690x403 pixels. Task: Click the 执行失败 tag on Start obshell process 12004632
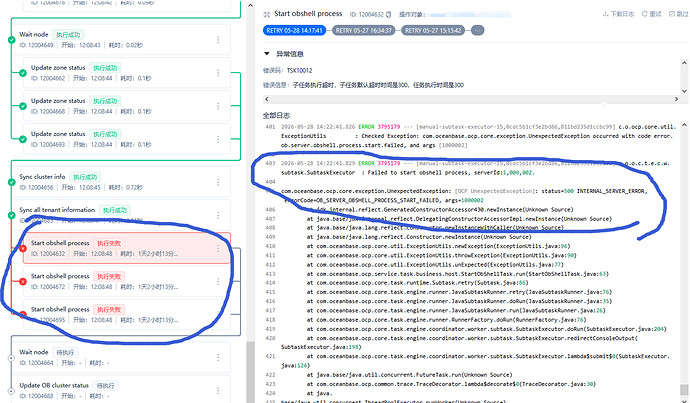coord(109,243)
